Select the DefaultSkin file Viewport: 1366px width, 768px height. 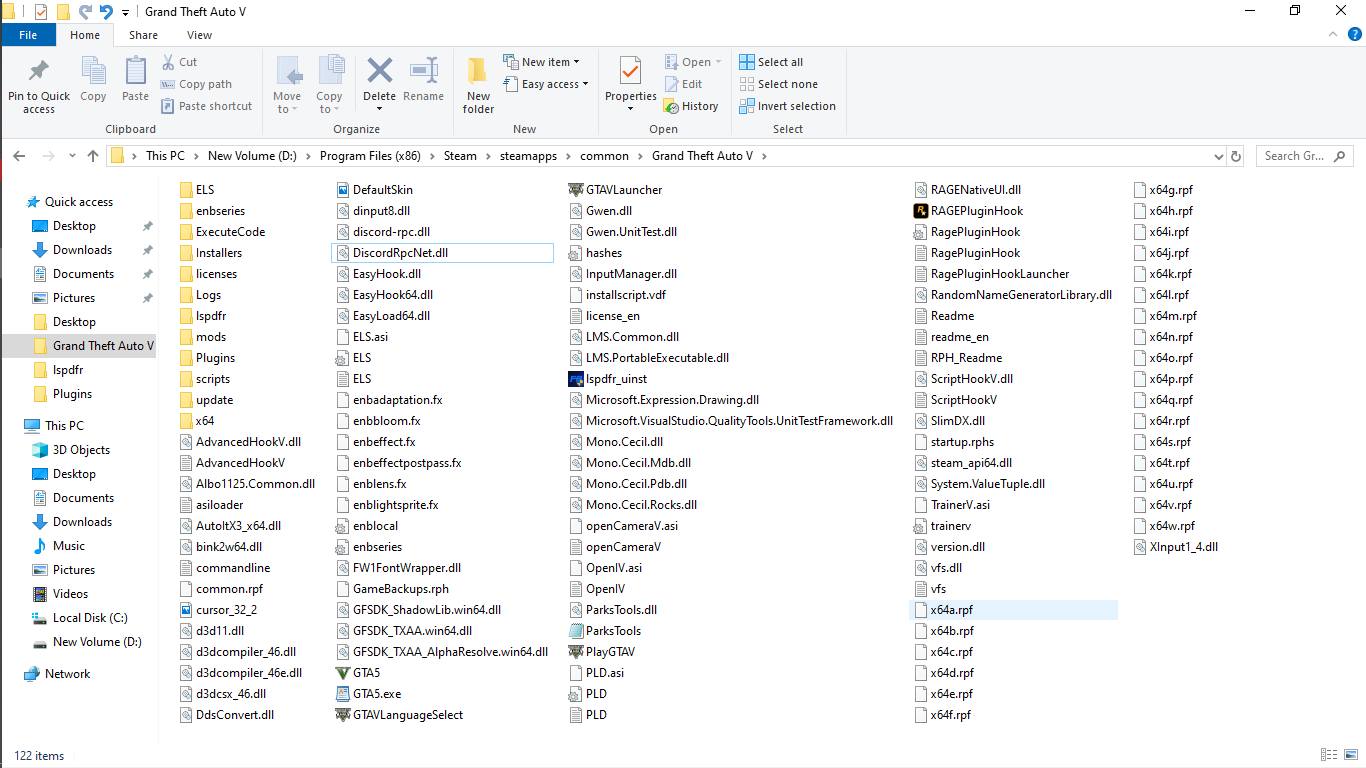(x=373, y=190)
